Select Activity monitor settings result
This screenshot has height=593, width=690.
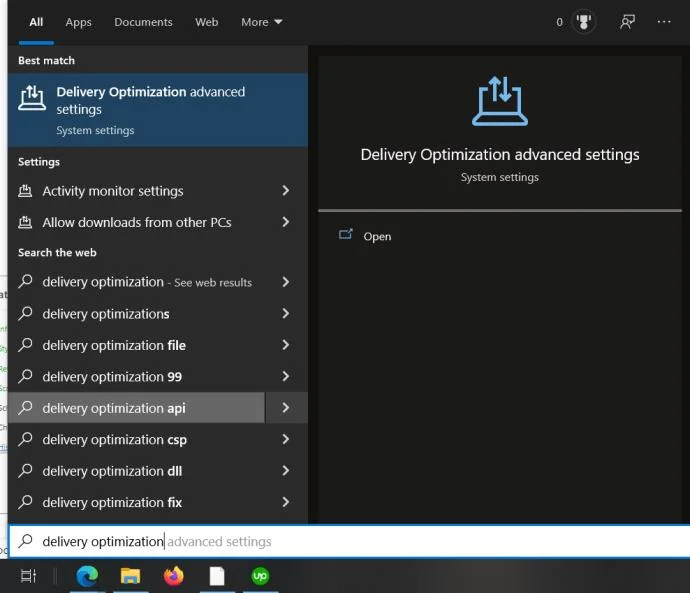coord(136,191)
